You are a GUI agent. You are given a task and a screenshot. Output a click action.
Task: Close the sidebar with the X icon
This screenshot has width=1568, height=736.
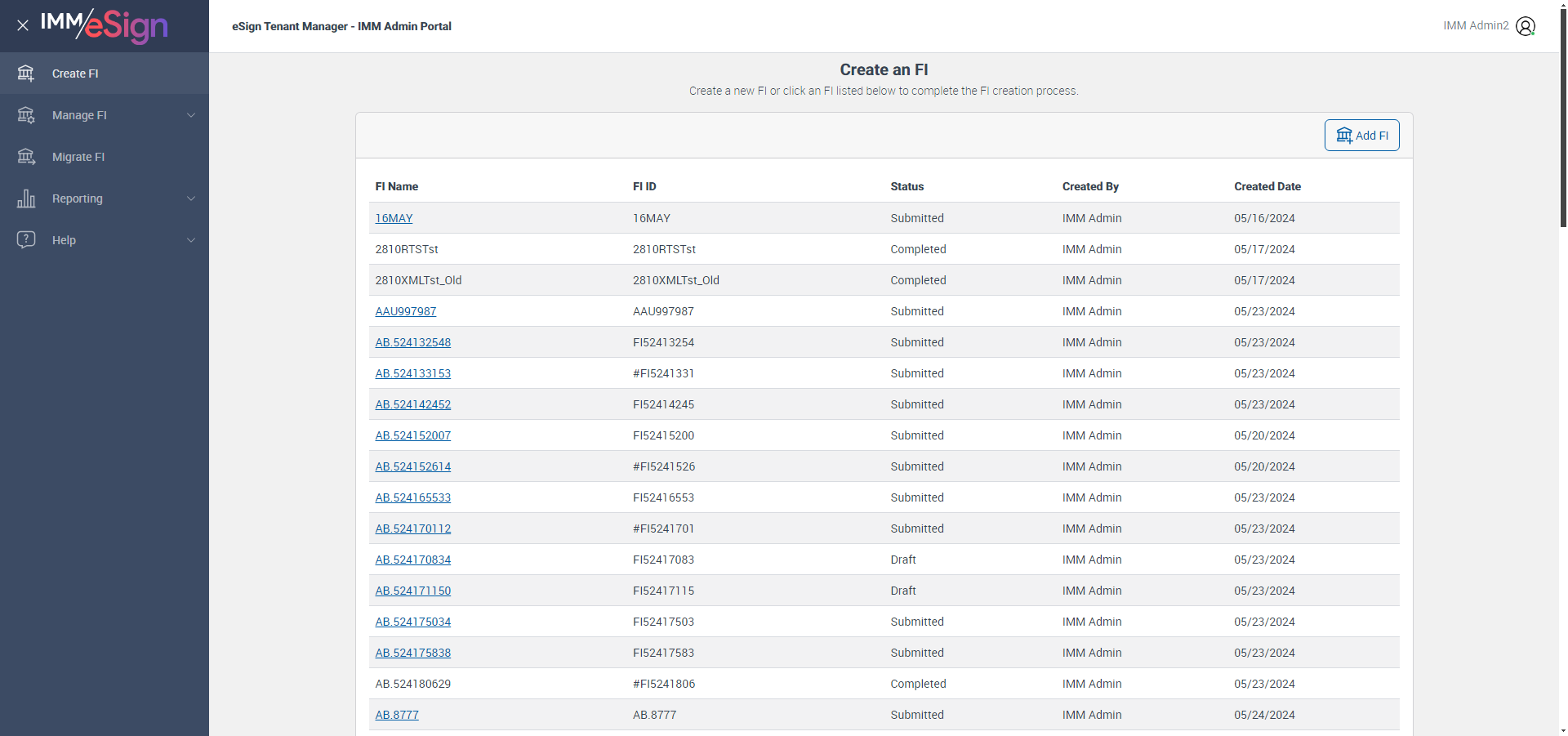click(x=23, y=25)
